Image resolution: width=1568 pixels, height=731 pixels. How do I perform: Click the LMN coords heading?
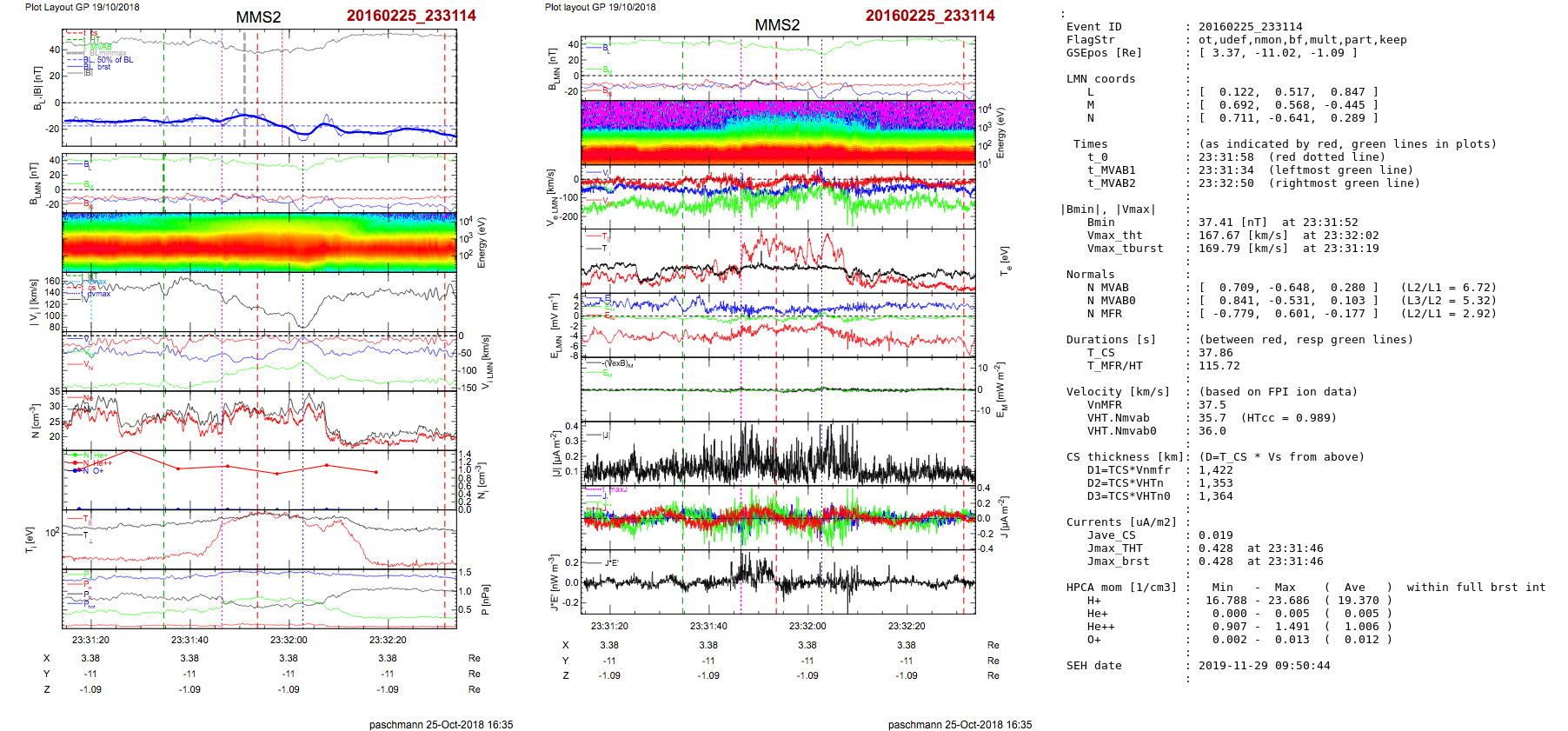click(x=1100, y=79)
